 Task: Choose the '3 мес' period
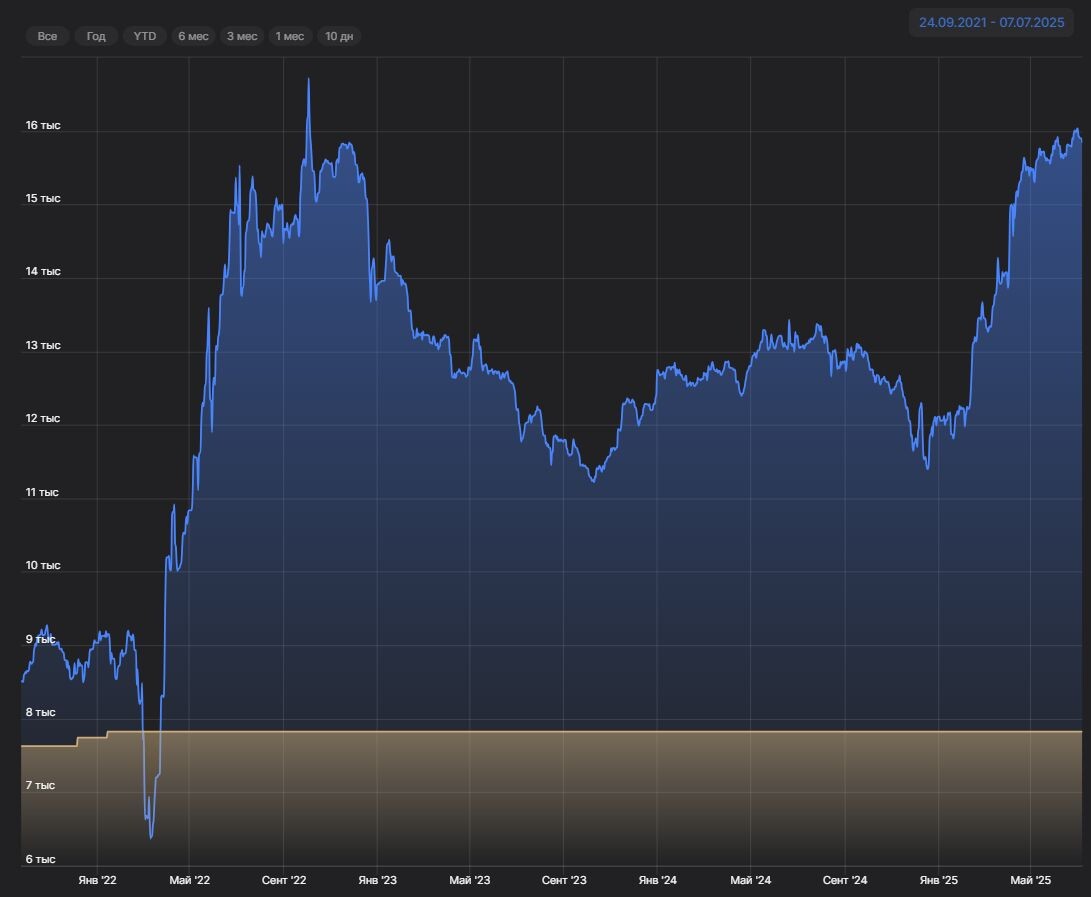242,36
